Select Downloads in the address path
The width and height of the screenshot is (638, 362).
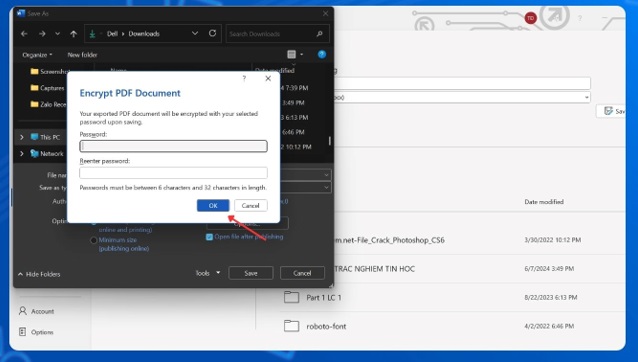[144, 34]
